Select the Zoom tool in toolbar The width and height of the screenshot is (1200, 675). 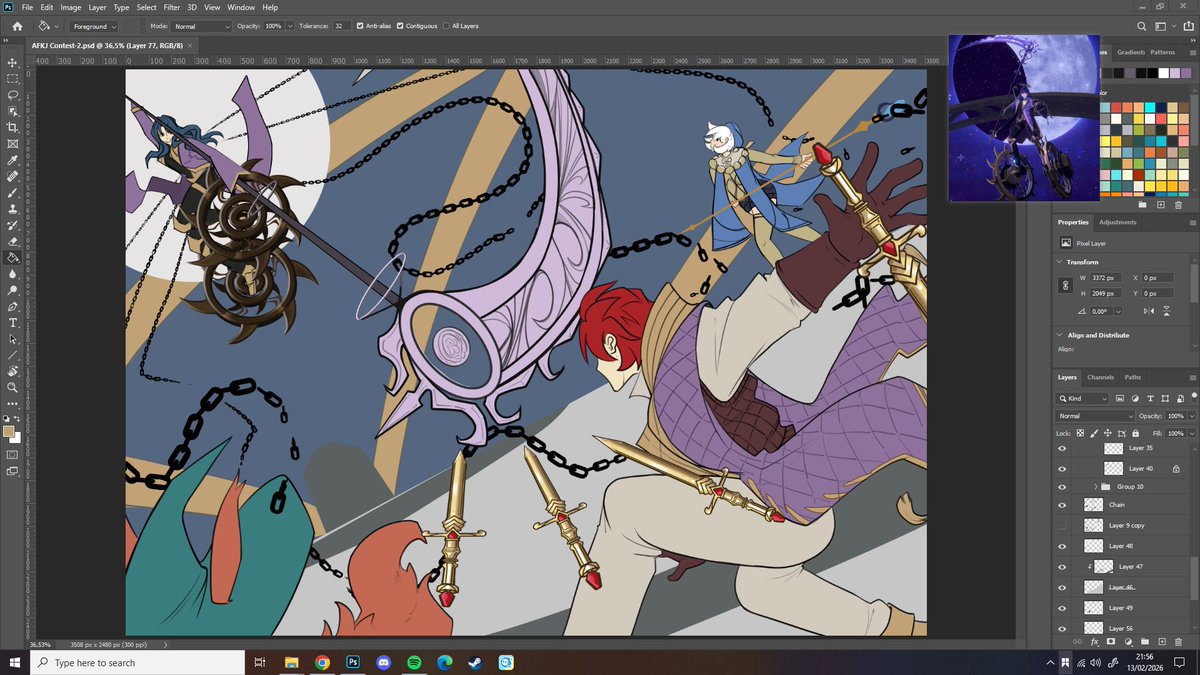tap(13, 387)
